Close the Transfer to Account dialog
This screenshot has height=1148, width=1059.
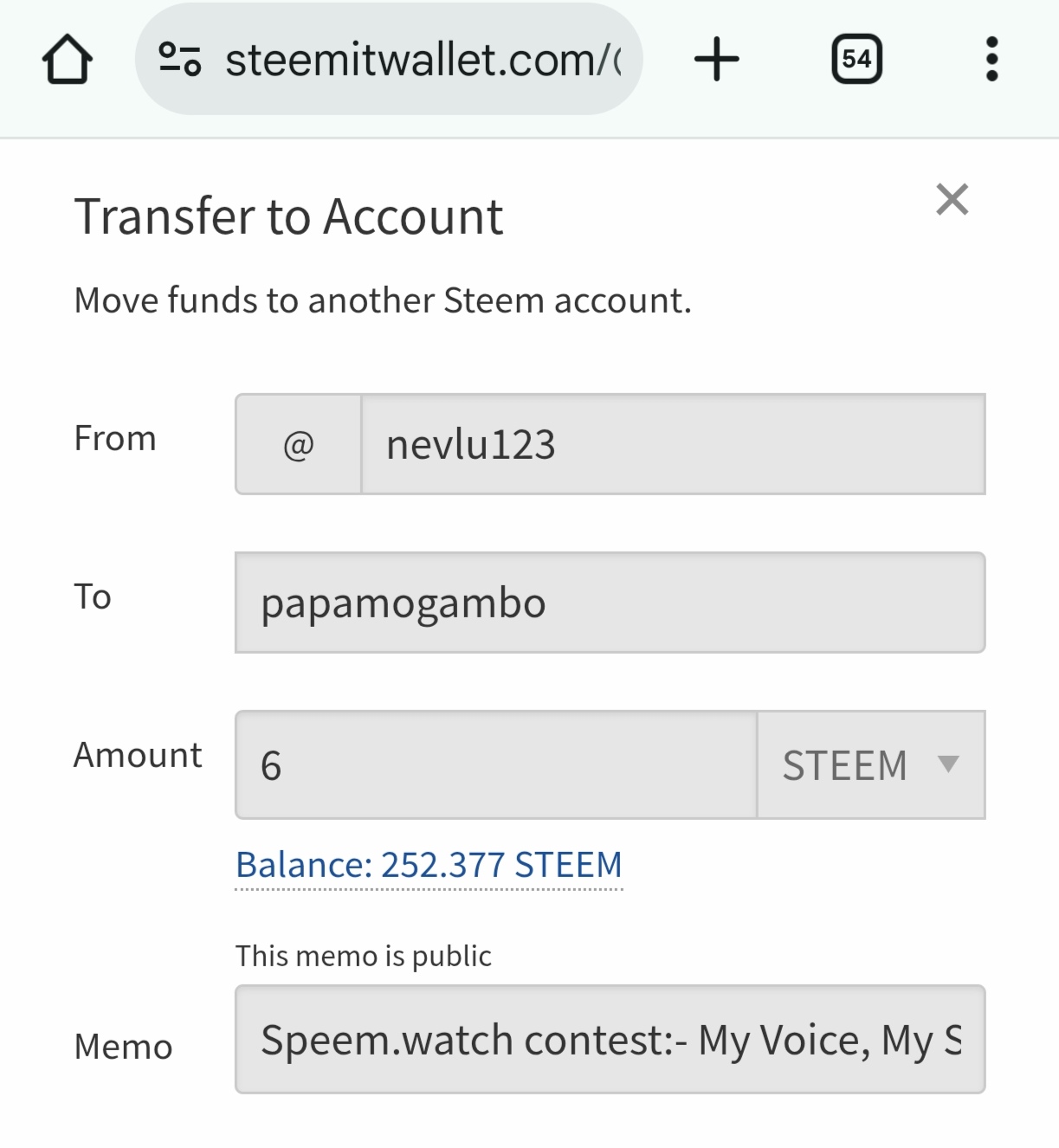tap(952, 200)
